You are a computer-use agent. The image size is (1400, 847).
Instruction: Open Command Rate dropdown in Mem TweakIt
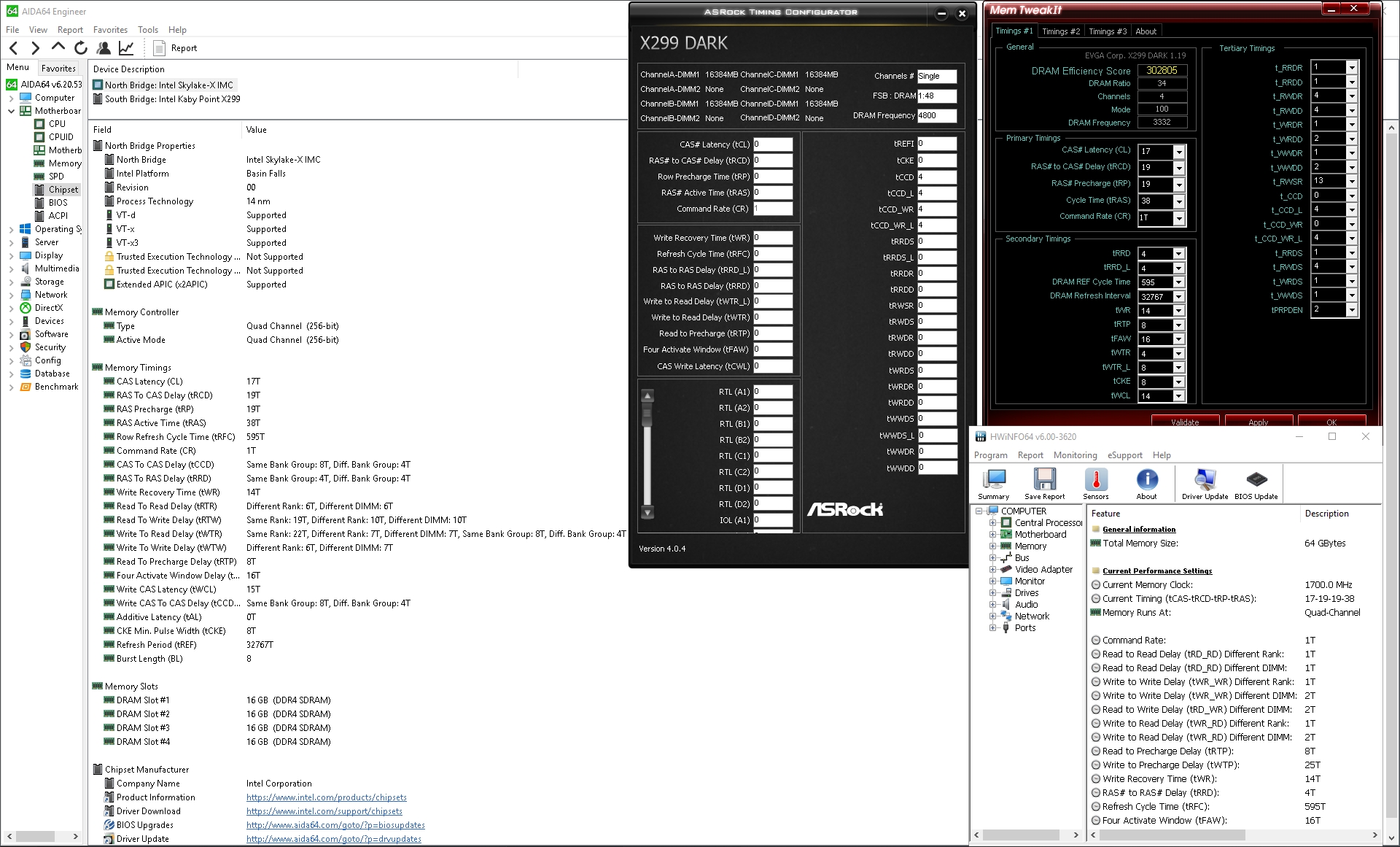(1179, 218)
